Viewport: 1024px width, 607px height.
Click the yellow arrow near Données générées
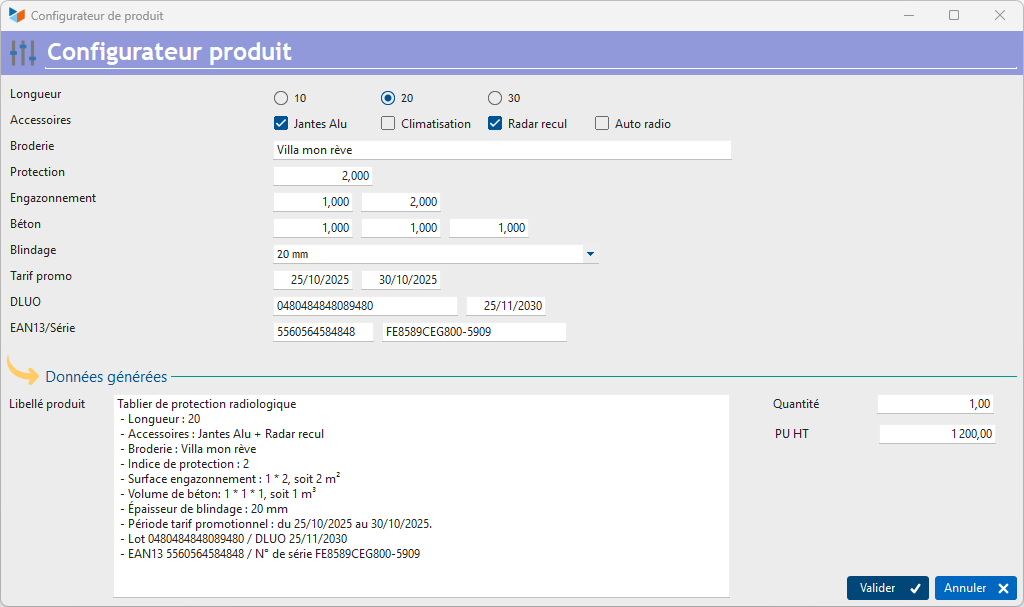[22, 371]
